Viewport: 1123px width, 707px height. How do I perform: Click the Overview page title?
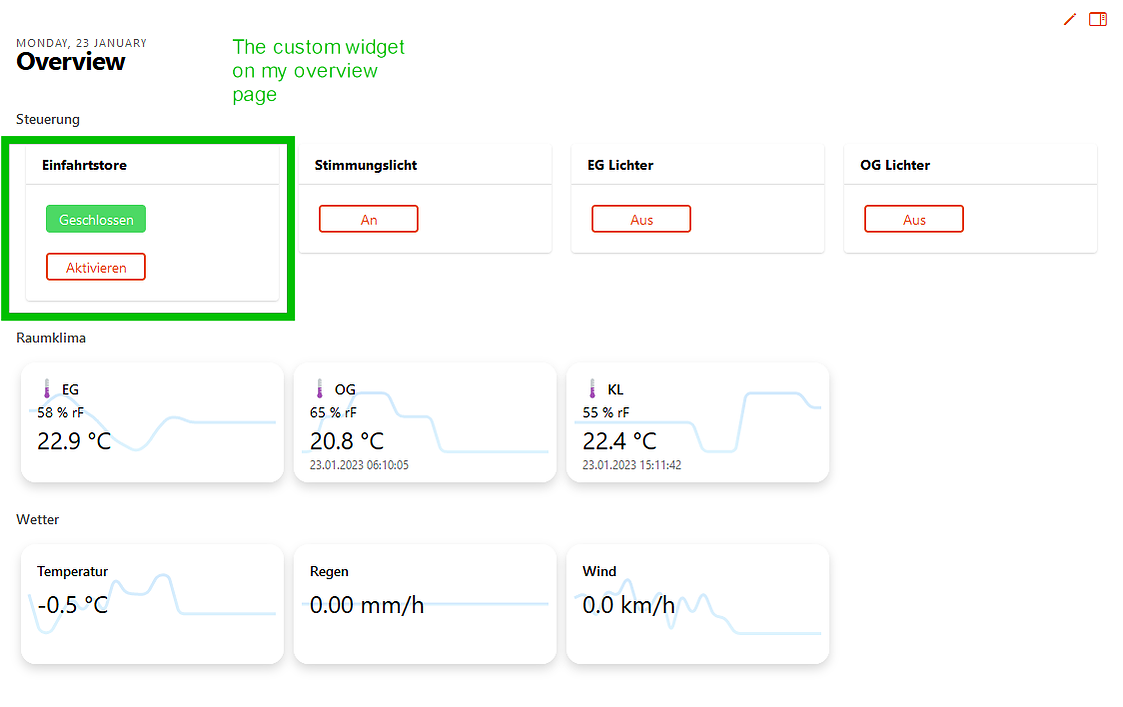point(71,62)
